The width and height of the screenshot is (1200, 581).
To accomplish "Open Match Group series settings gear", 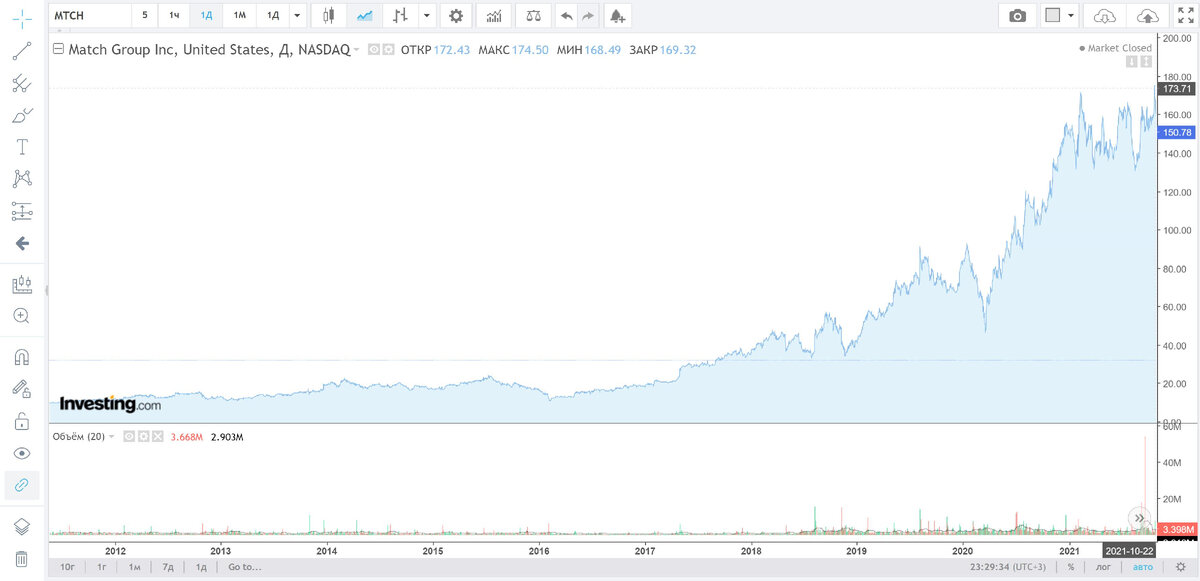I will click(x=388, y=49).
